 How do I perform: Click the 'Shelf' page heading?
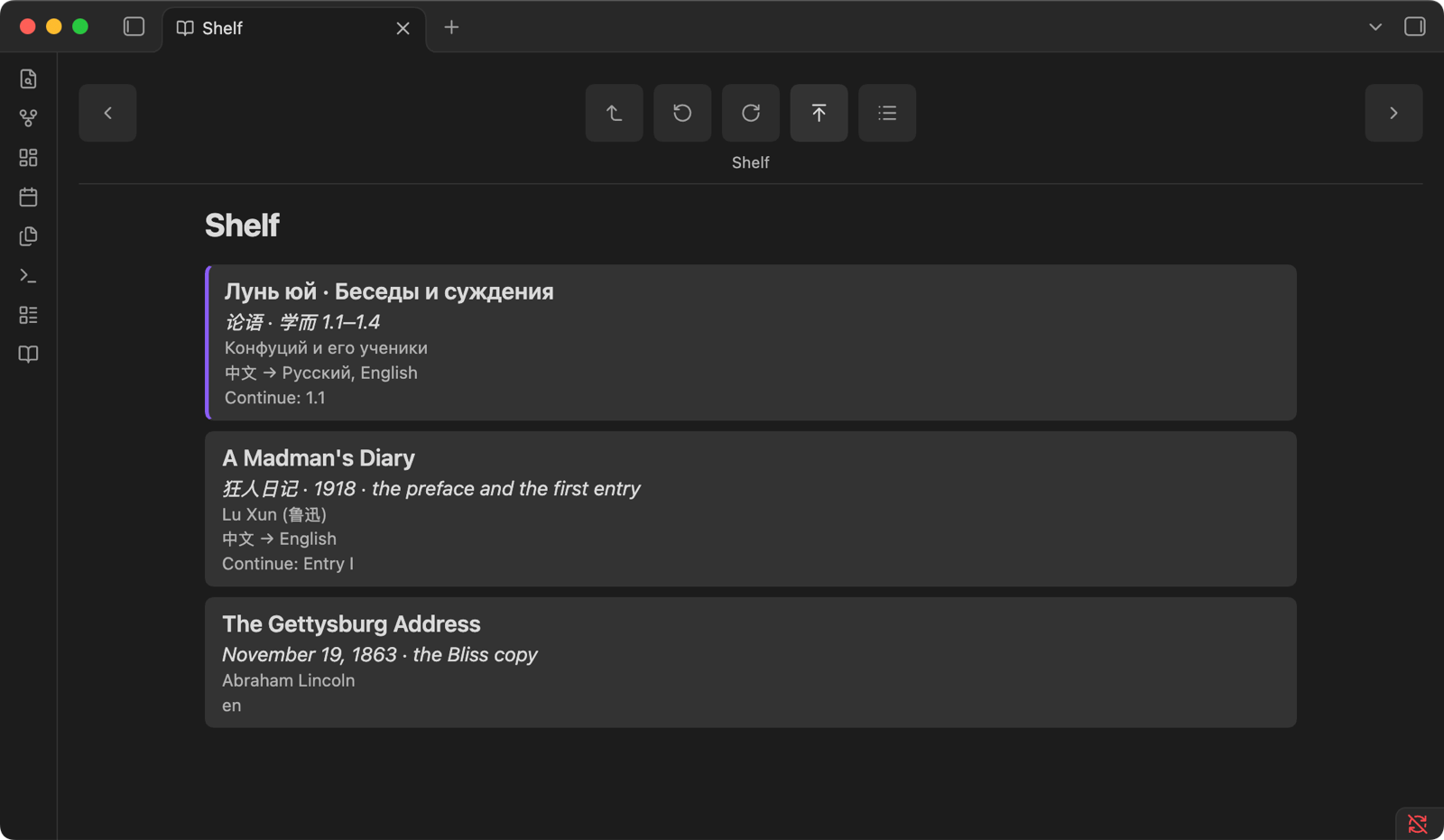(x=242, y=226)
